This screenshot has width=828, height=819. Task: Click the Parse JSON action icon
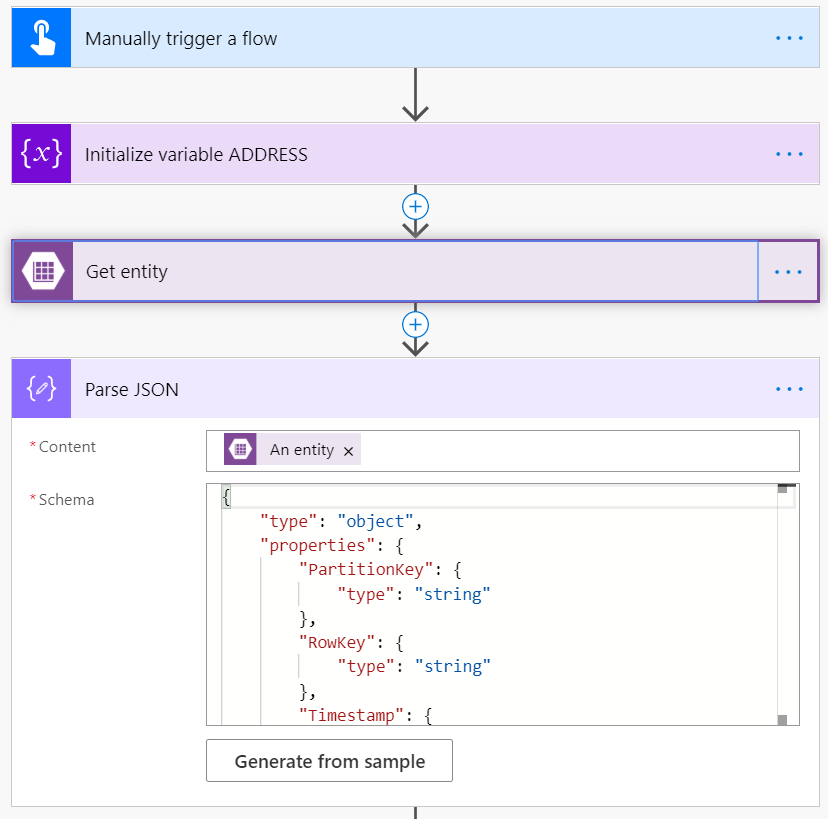coord(40,389)
